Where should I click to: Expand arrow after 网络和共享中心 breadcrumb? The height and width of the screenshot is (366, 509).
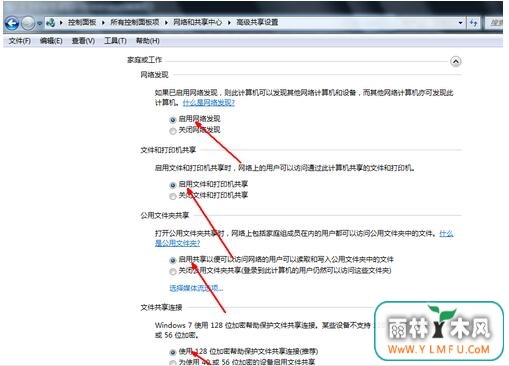[x=229, y=23]
